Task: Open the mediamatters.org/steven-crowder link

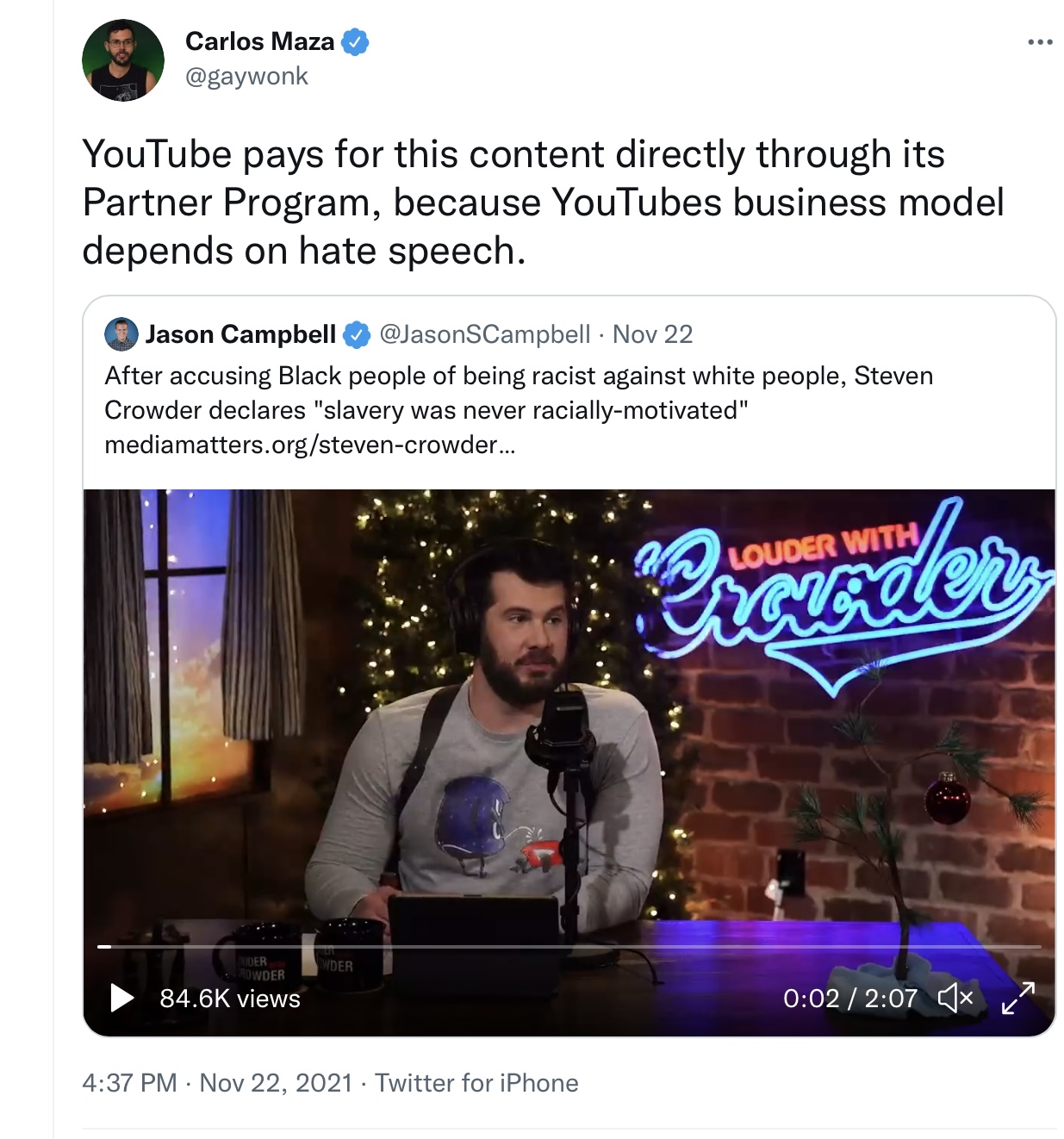Action: [310, 445]
